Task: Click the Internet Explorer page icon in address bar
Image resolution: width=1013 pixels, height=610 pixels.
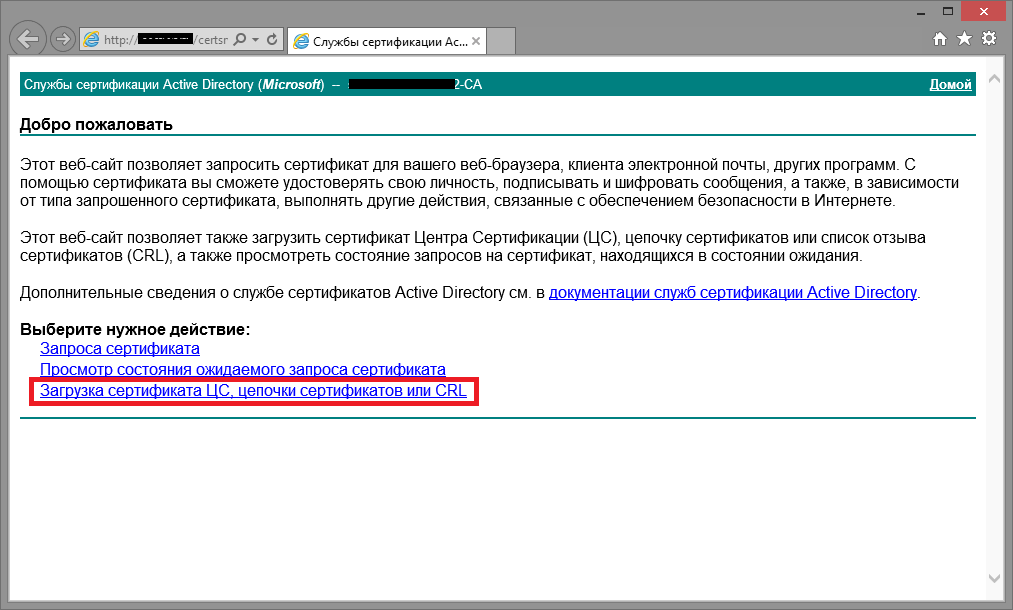Action: (x=92, y=39)
